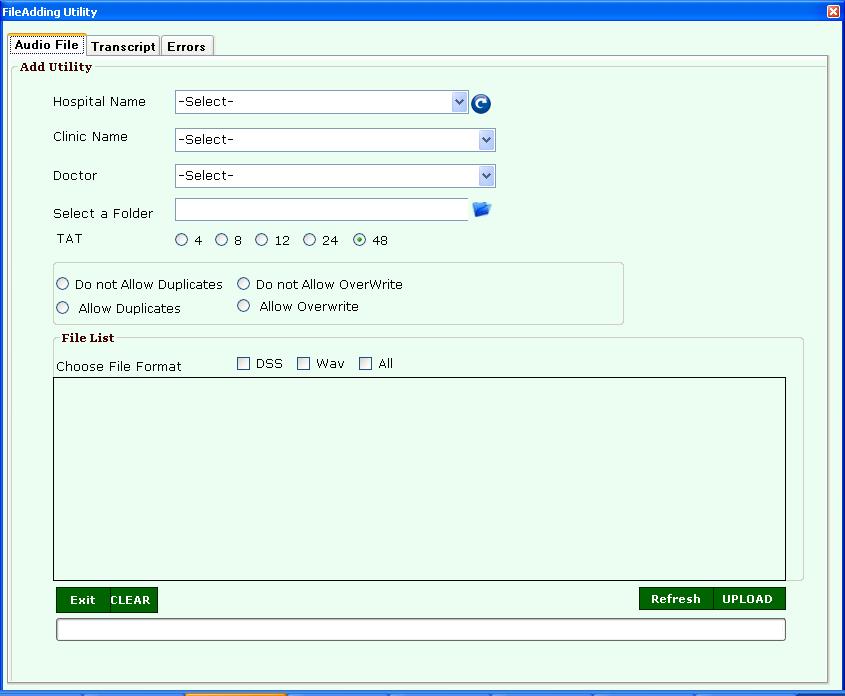
Task: Select TAT 8 radio button
Action: pos(221,240)
